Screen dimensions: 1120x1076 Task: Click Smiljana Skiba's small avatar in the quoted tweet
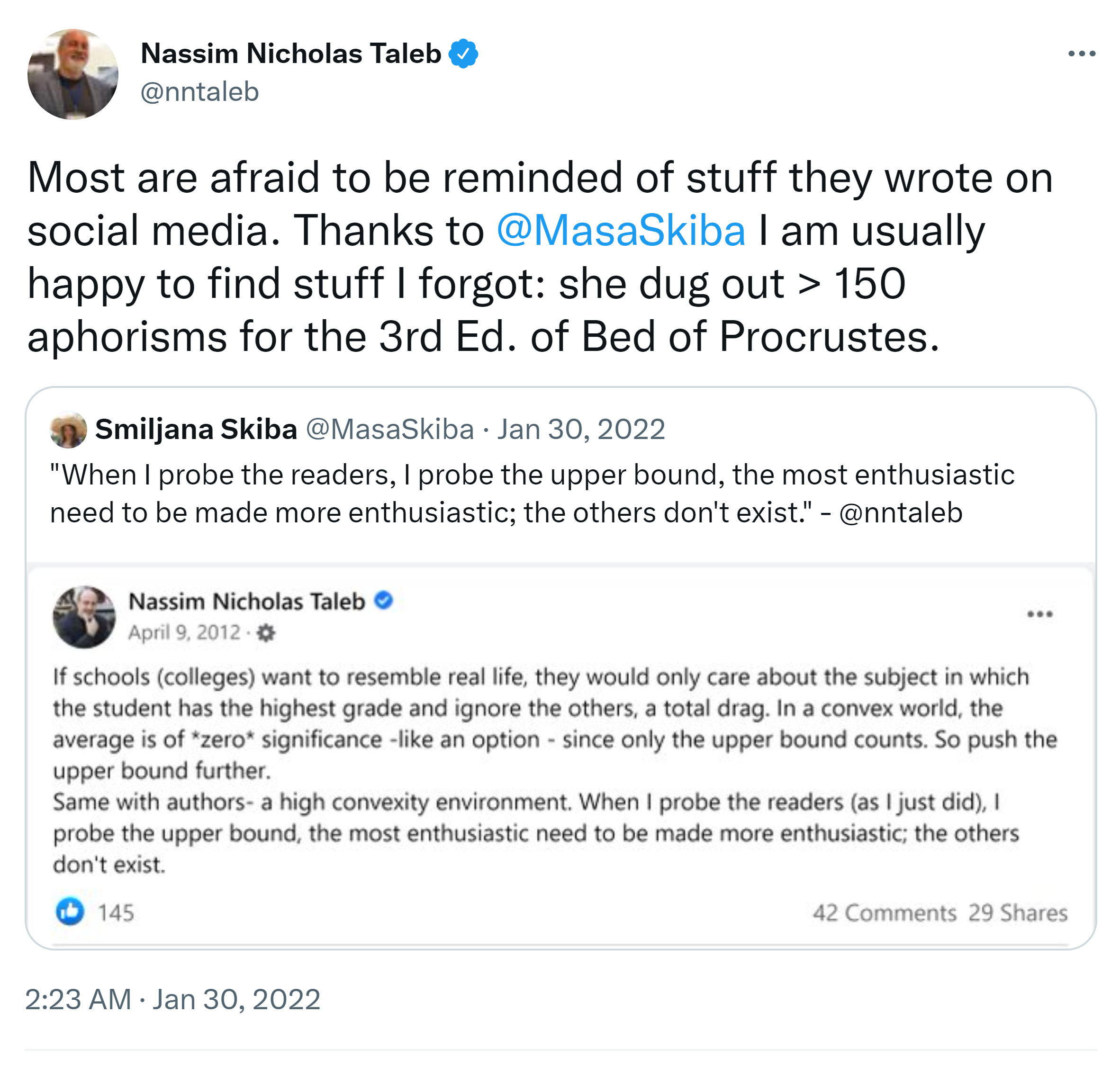click(x=69, y=430)
